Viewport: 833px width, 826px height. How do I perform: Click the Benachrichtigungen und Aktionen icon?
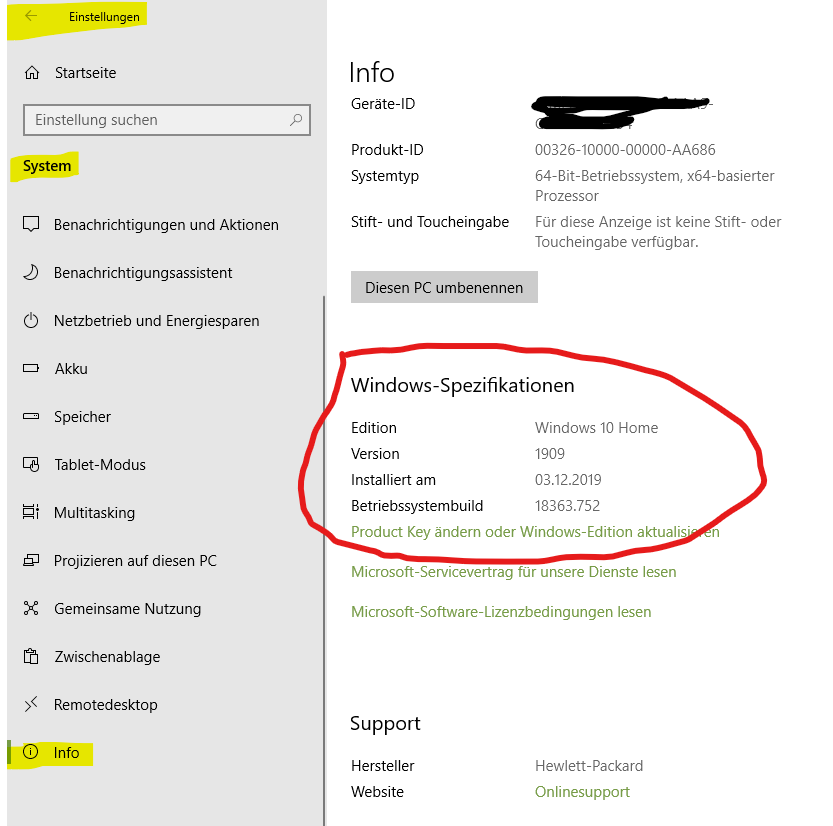[x=31, y=224]
